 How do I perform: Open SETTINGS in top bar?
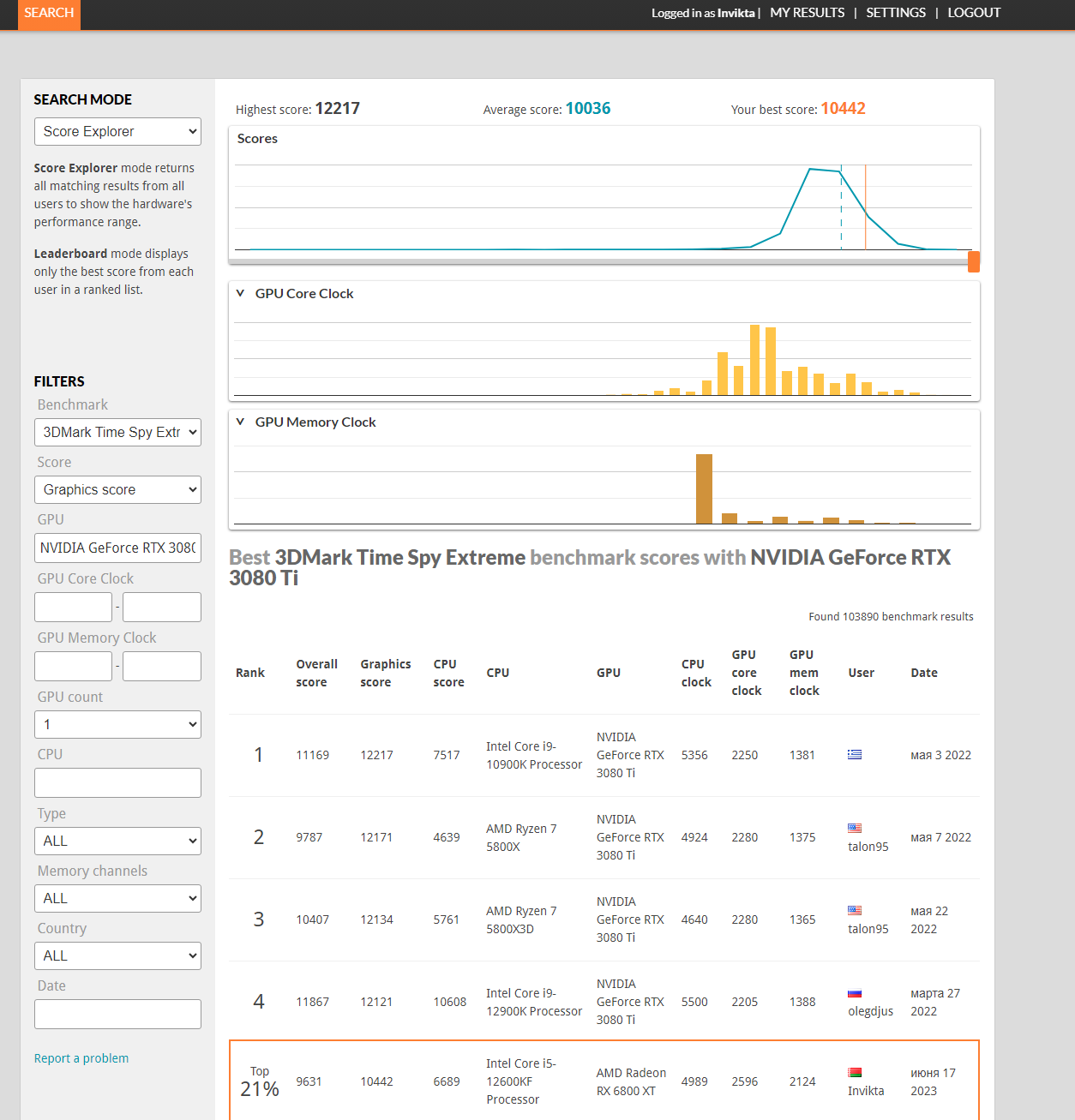(x=896, y=13)
